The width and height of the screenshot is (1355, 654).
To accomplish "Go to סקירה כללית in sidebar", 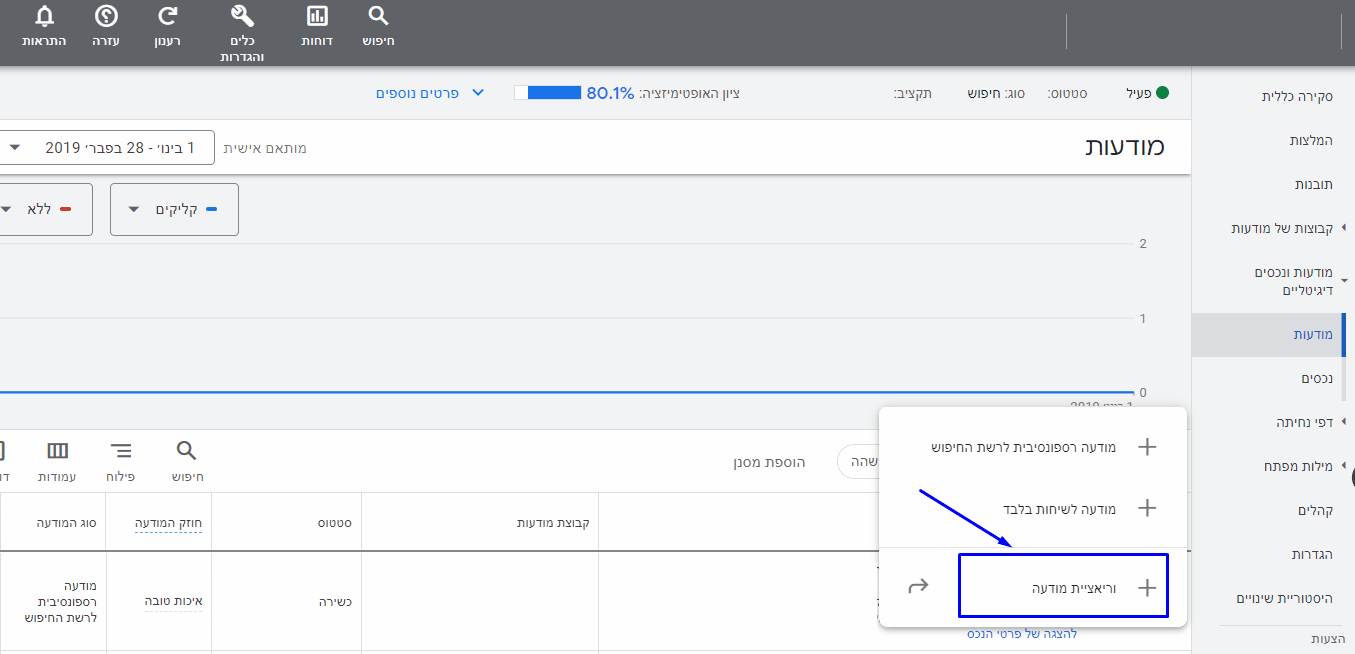I will coord(1296,96).
